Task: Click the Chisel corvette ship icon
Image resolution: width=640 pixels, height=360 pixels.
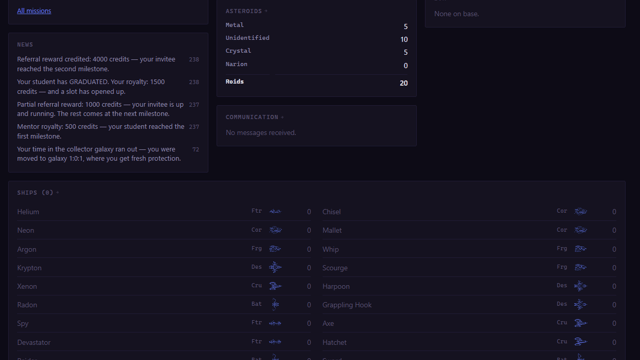Action: click(x=580, y=211)
